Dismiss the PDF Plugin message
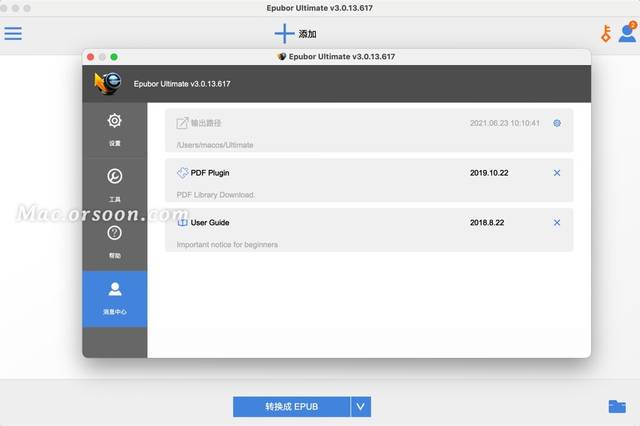The image size is (640, 426). (557, 173)
